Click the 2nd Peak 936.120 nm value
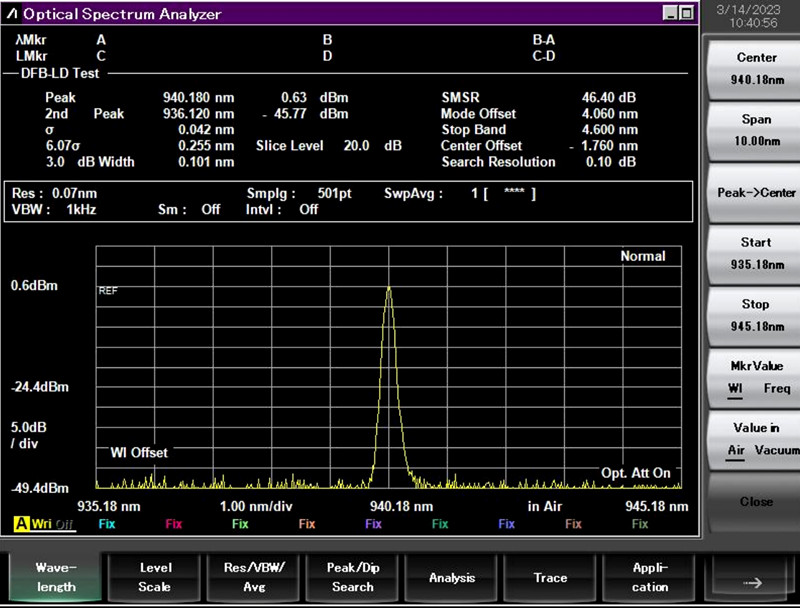The image size is (800, 608). [x=198, y=113]
